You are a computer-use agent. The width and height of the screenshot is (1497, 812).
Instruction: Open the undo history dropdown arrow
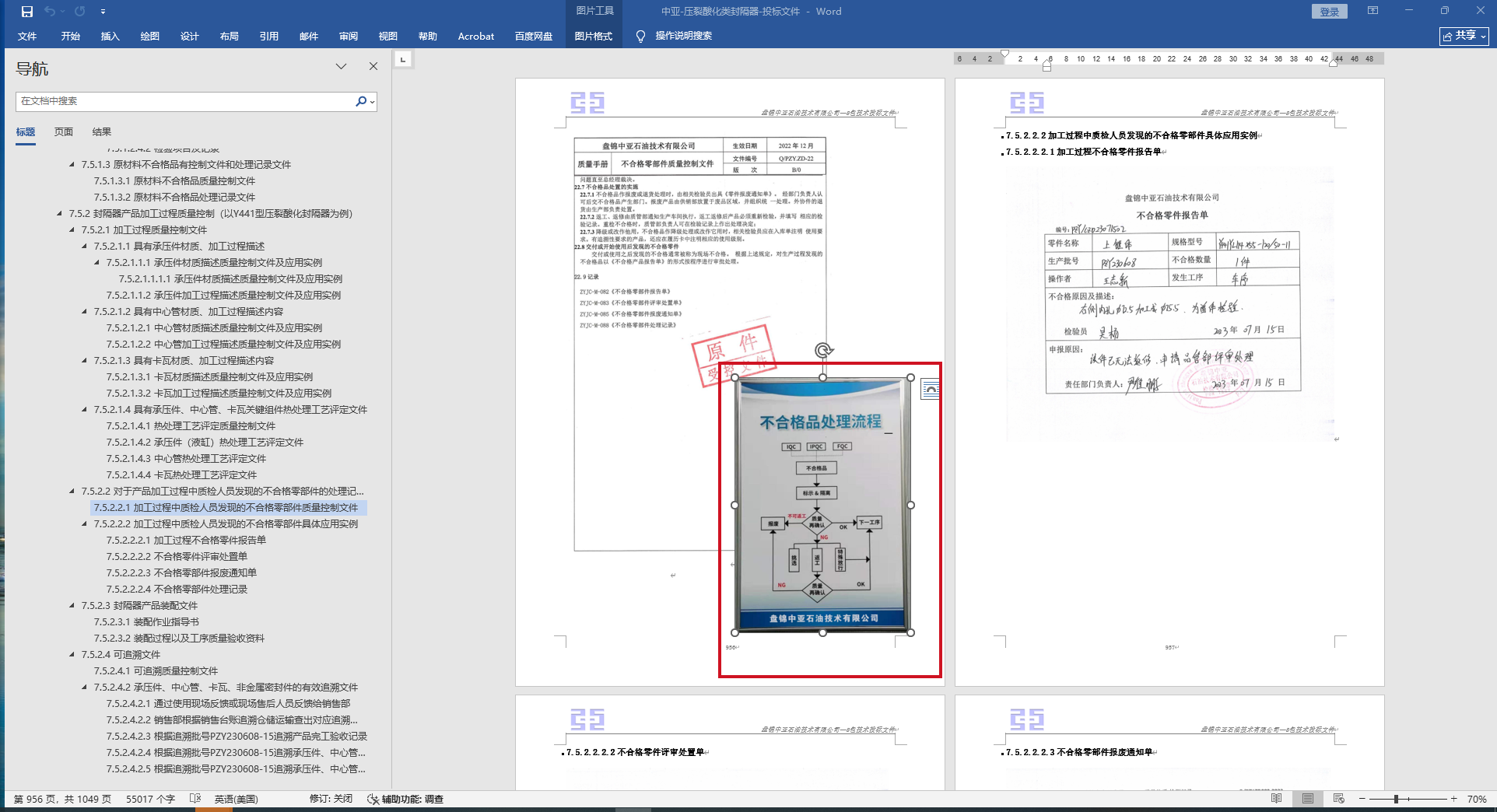pyautogui.click(x=63, y=12)
